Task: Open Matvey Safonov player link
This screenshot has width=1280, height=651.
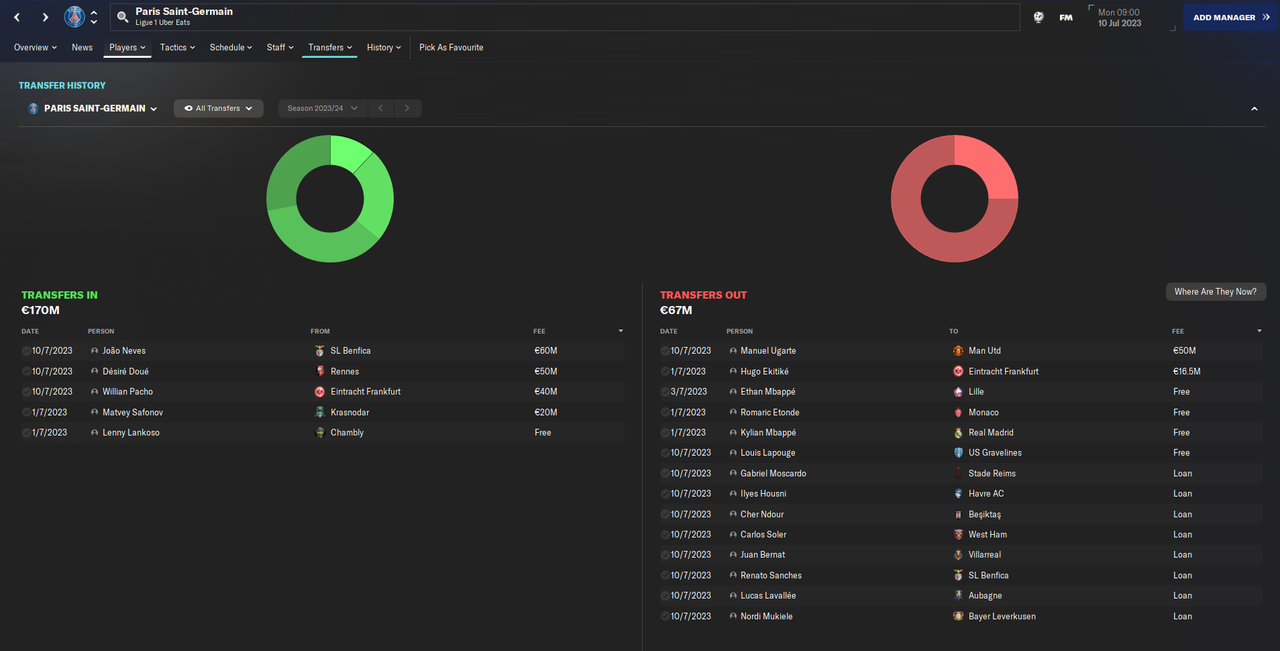Action: pyautogui.click(x=132, y=412)
